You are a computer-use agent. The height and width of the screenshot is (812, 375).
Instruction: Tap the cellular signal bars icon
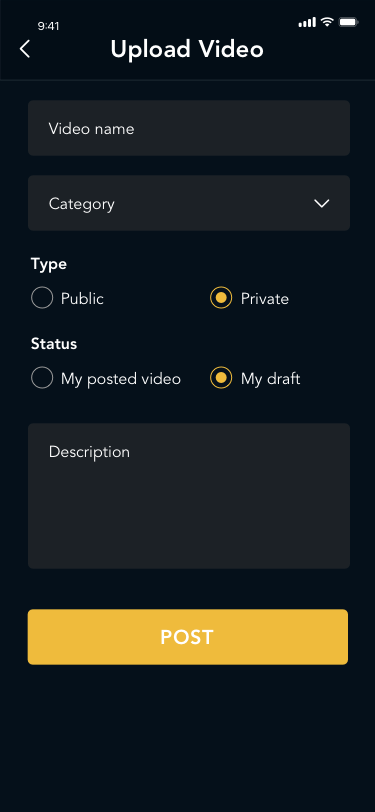click(307, 22)
